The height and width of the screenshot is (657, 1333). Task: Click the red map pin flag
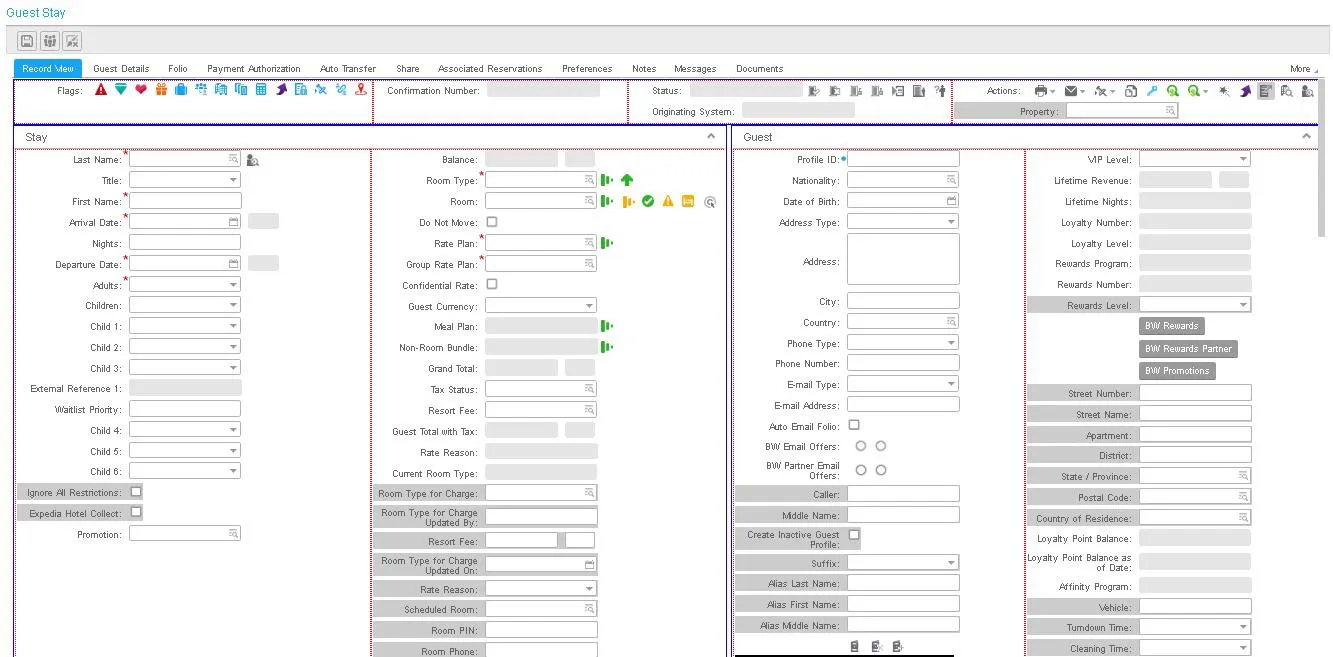[x=361, y=90]
